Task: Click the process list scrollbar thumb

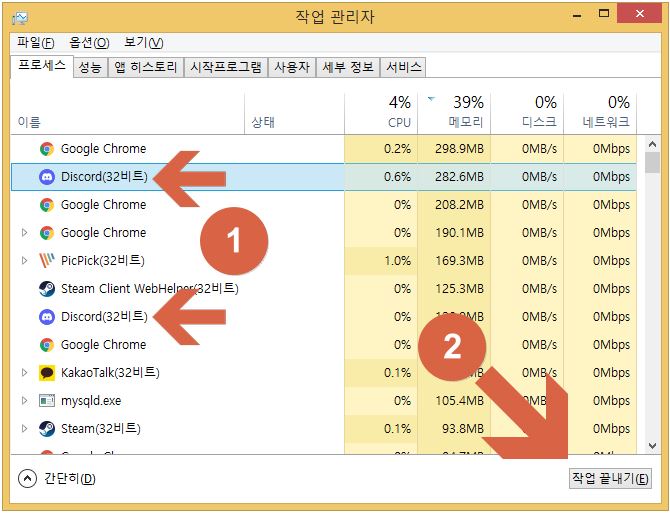Action: point(652,163)
